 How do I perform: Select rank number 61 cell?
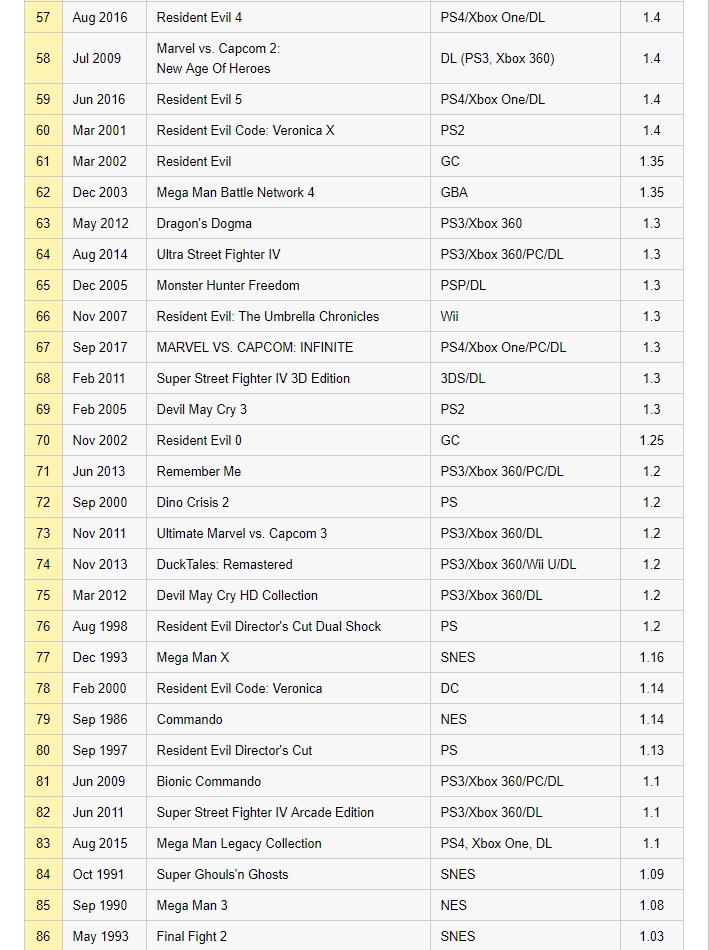click(x=43, y=162)
